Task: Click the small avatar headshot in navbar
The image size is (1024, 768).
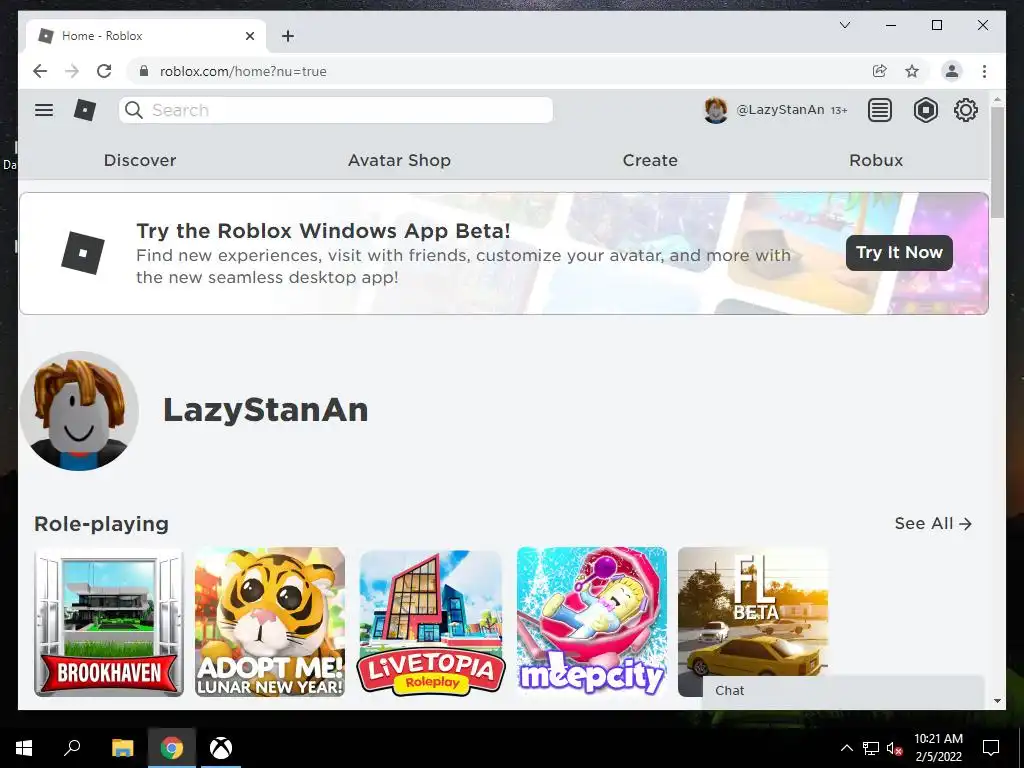Action: (x=716, y=110)
